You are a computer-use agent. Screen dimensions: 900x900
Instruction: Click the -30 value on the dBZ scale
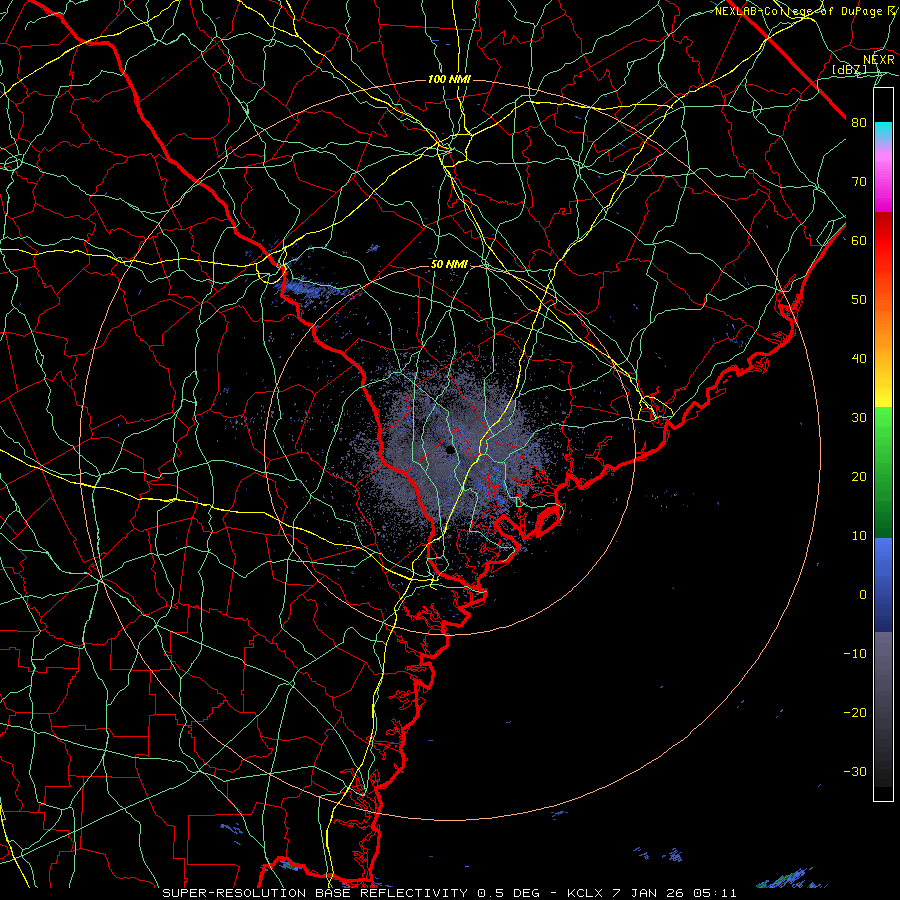[x=855, y=771]
